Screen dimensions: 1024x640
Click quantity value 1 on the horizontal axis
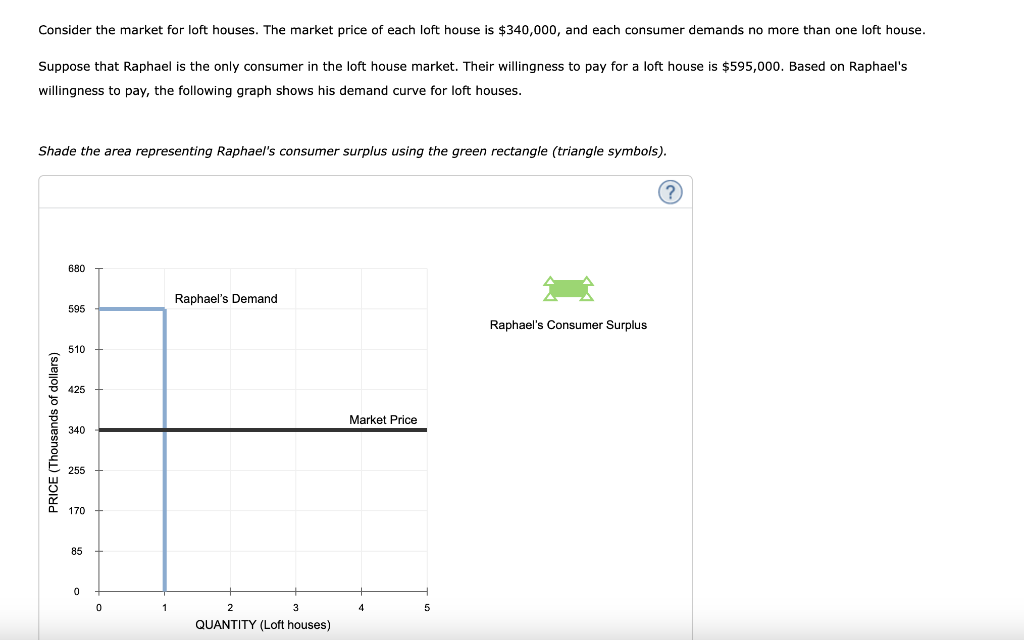click(163, 607)
